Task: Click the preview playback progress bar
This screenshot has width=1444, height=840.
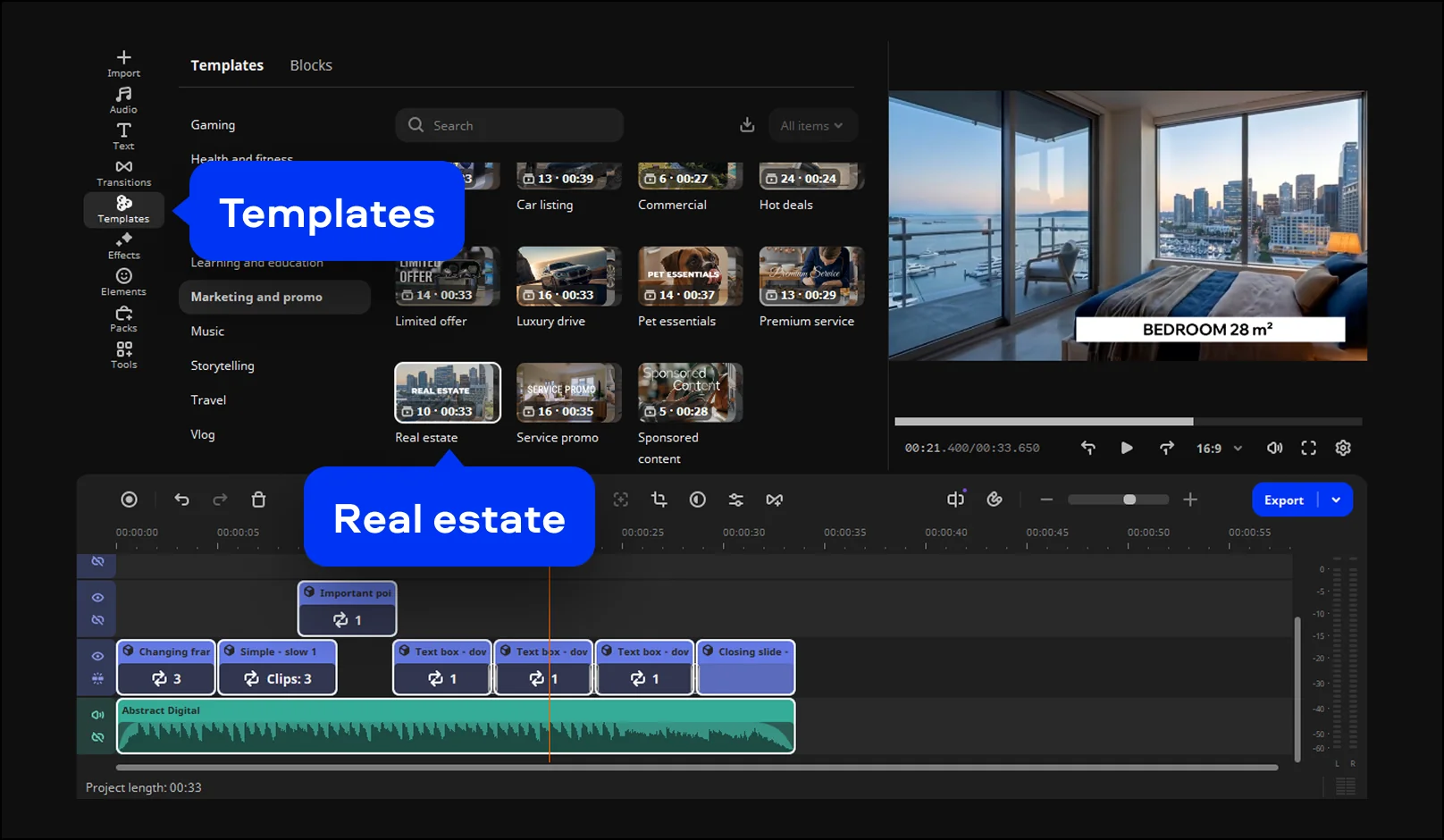Action: [x=1129, y=421]
